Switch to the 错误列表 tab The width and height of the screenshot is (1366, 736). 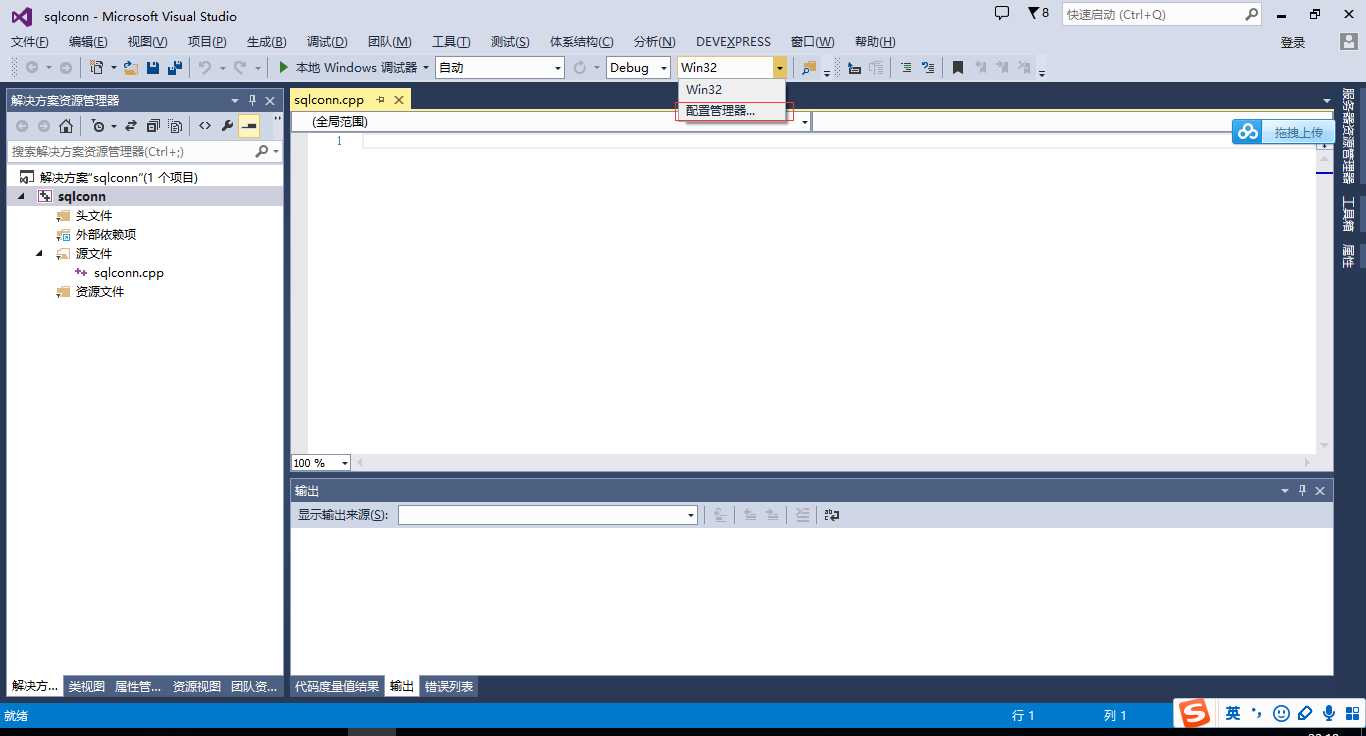[x=449, y=687]
